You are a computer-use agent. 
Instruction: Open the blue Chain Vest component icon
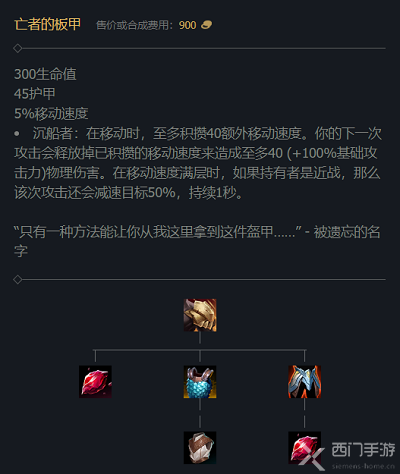pyautogui.click(x=200, y=382)
